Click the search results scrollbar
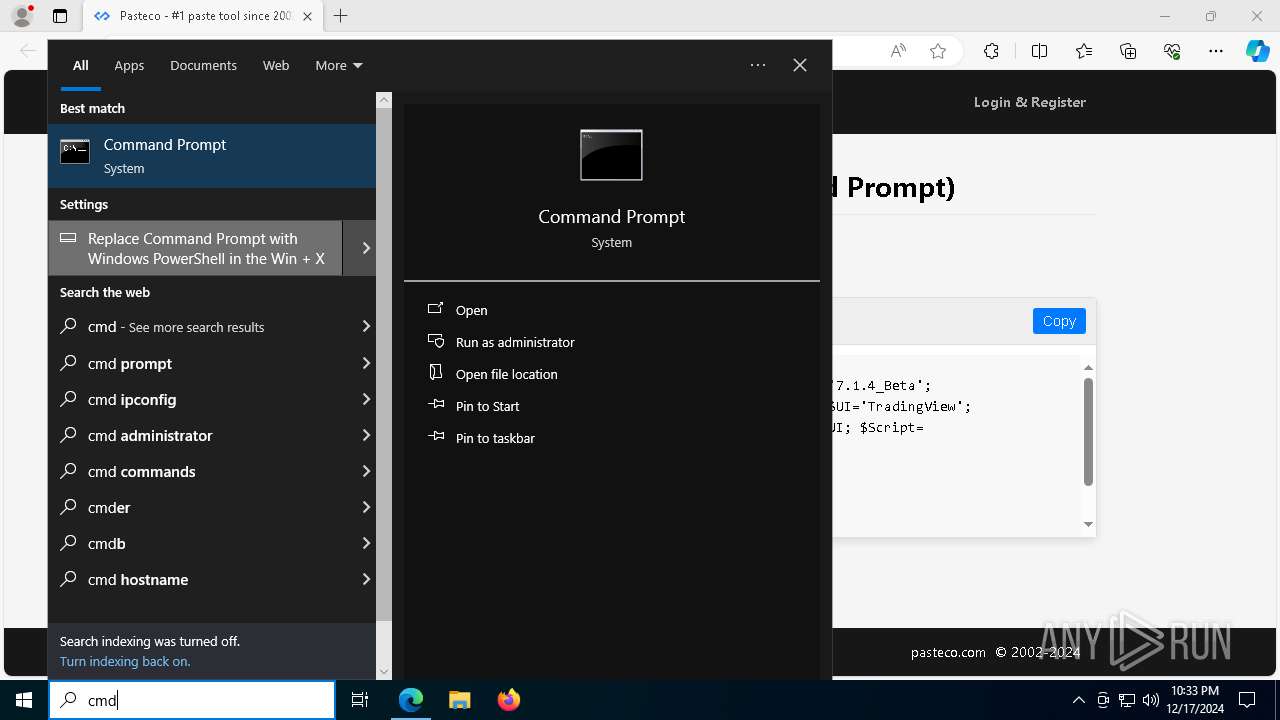The image size is (1280, 720). coord(384,364)
